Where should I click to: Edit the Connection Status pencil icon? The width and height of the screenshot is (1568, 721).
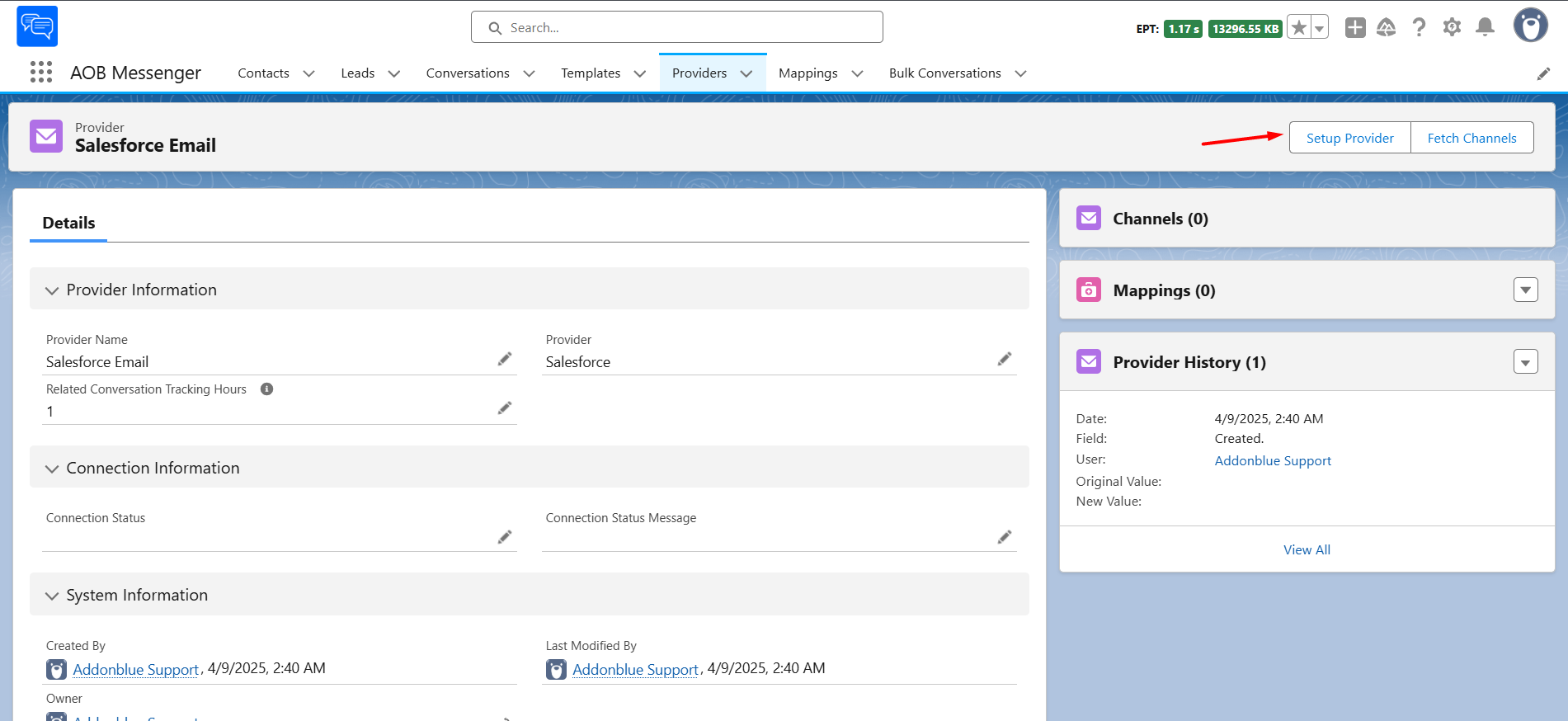[x=505, y=537]
